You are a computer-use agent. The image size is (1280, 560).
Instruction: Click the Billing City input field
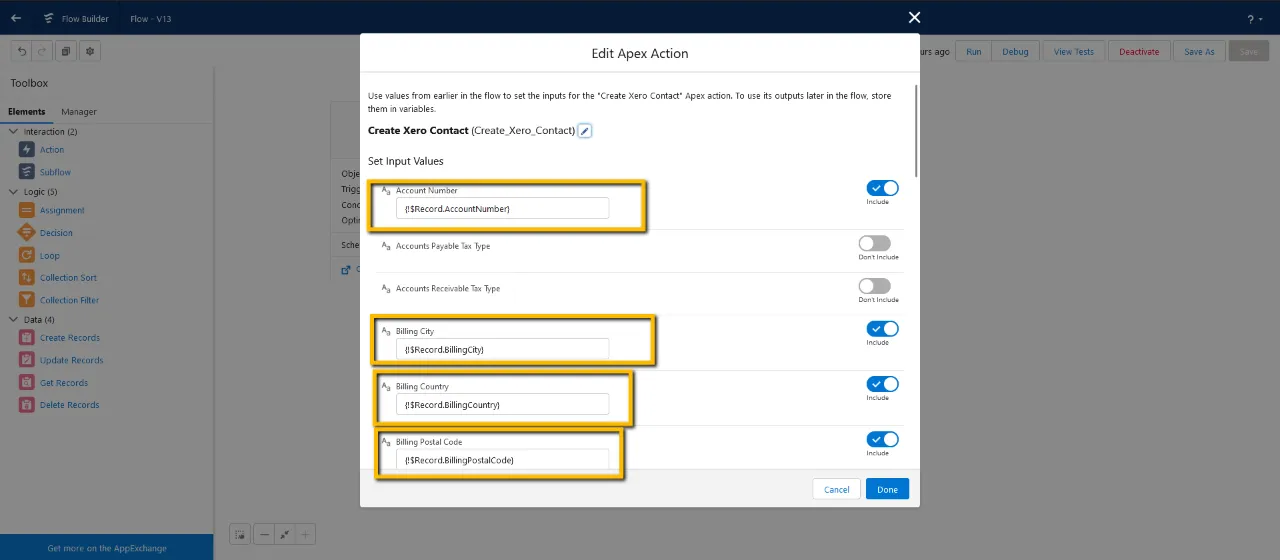(x=502, y=349)
